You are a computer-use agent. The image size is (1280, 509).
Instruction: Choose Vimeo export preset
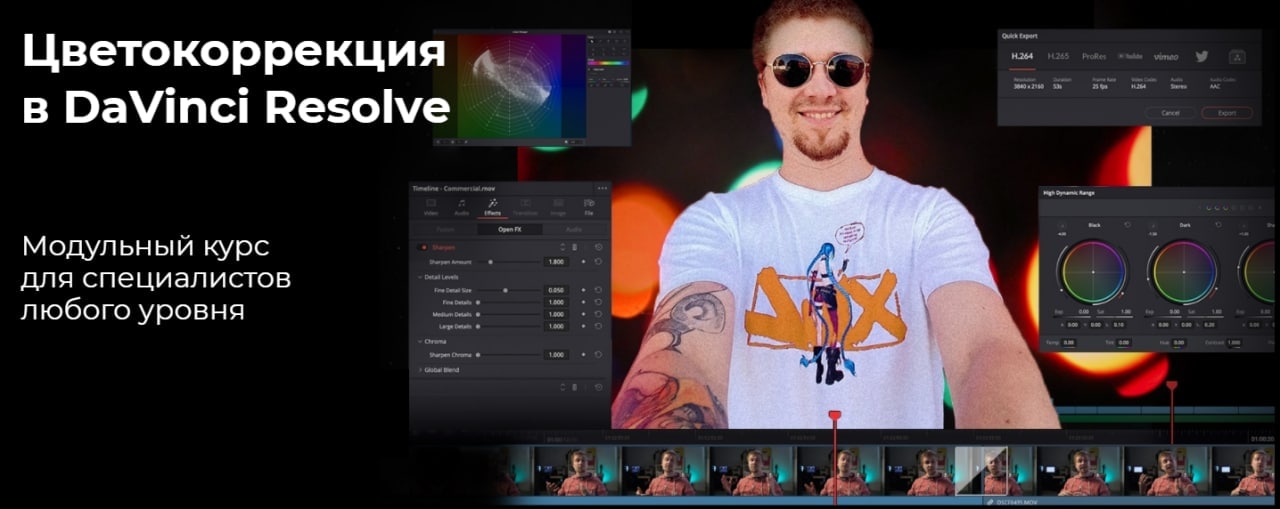pyautogui.click(x=1166, y=56)
